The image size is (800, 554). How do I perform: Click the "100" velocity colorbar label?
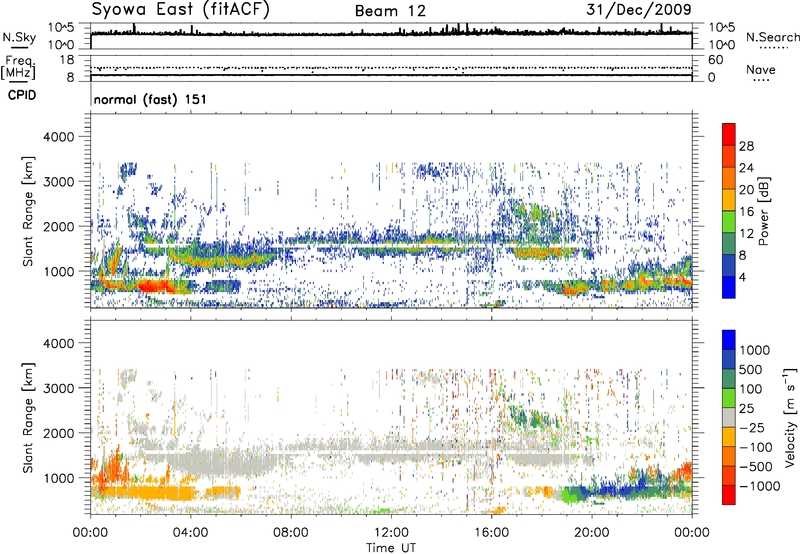click(753, 389)
